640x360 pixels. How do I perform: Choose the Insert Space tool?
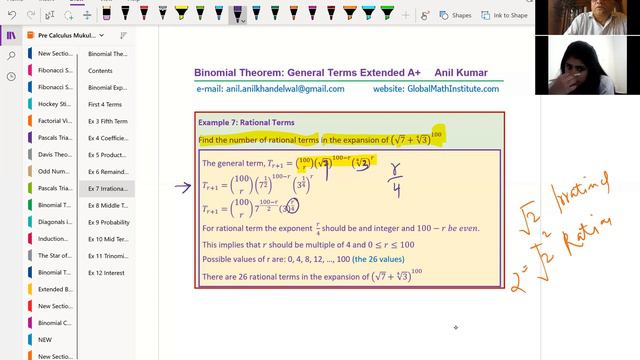pyautogui.click(x=87, y=16)
